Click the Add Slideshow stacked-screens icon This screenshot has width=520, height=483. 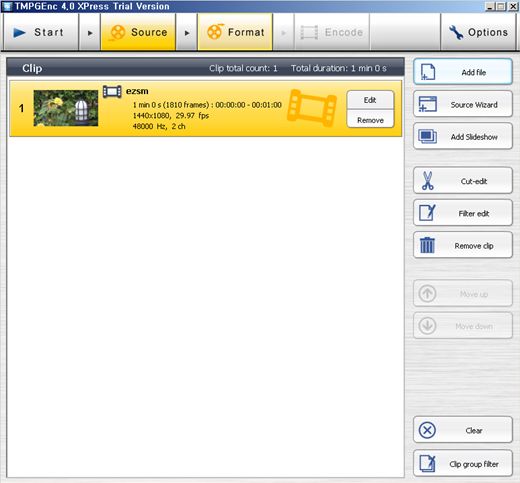click(428, 136)
